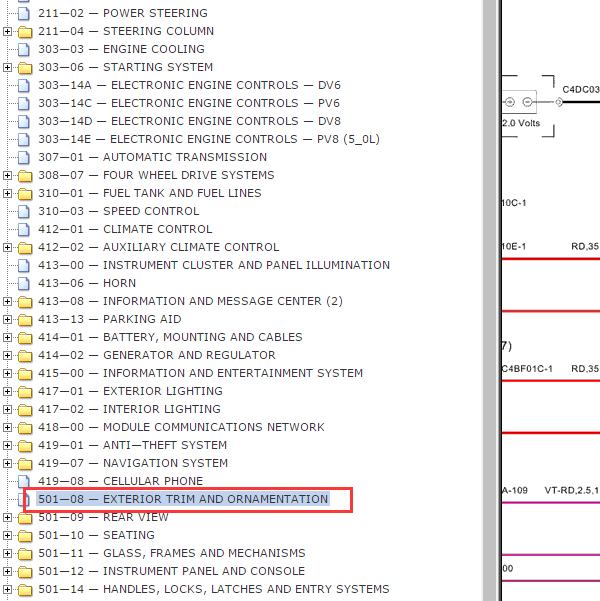Click document icon for 303-14E PV8 controls
This screenshot has height=601, width=600.
tap(24, 140)
